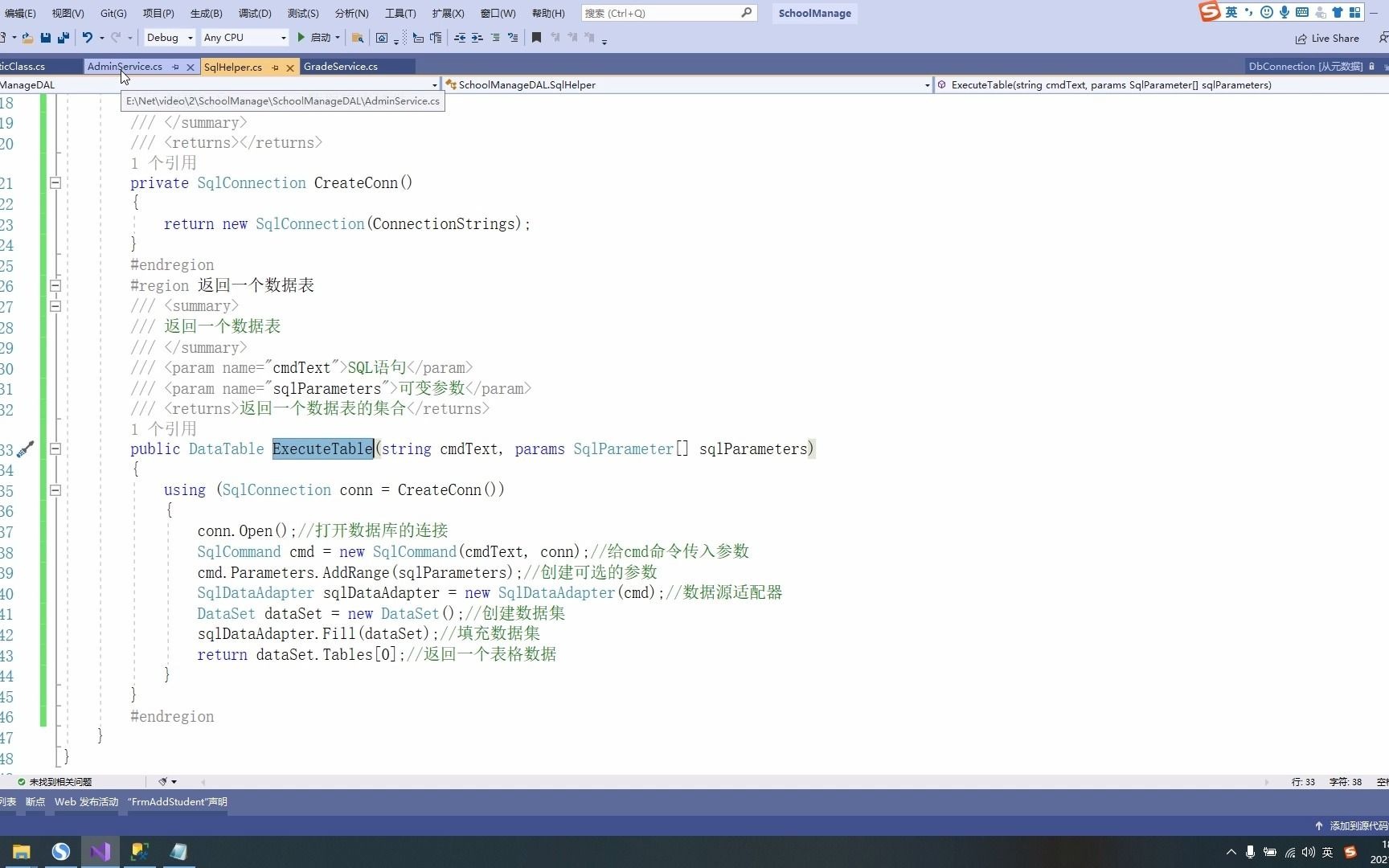Screen dimensions: 1389x868
Task: Click the green check status icon bottom left
Action: point(21,781)
